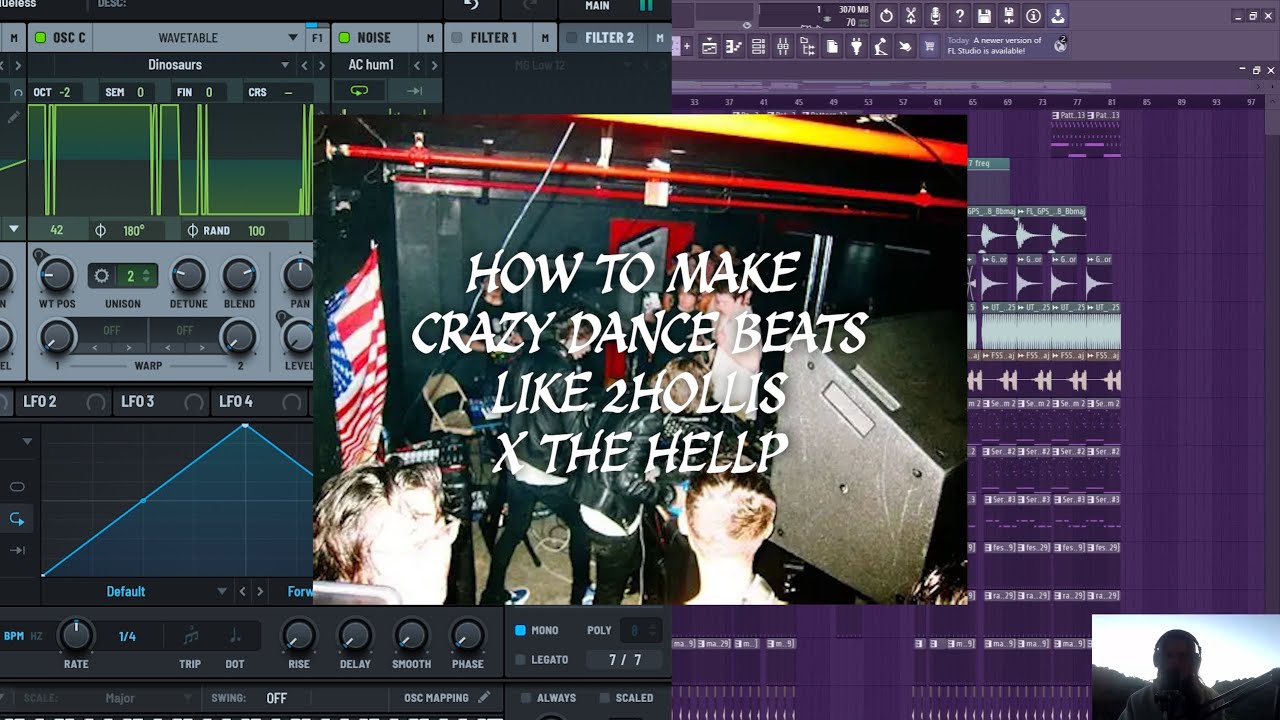The width and height of the screenshot is (1280, 720).
Task: Enable the LEGATO checkbox
Action: coord(520,660)
